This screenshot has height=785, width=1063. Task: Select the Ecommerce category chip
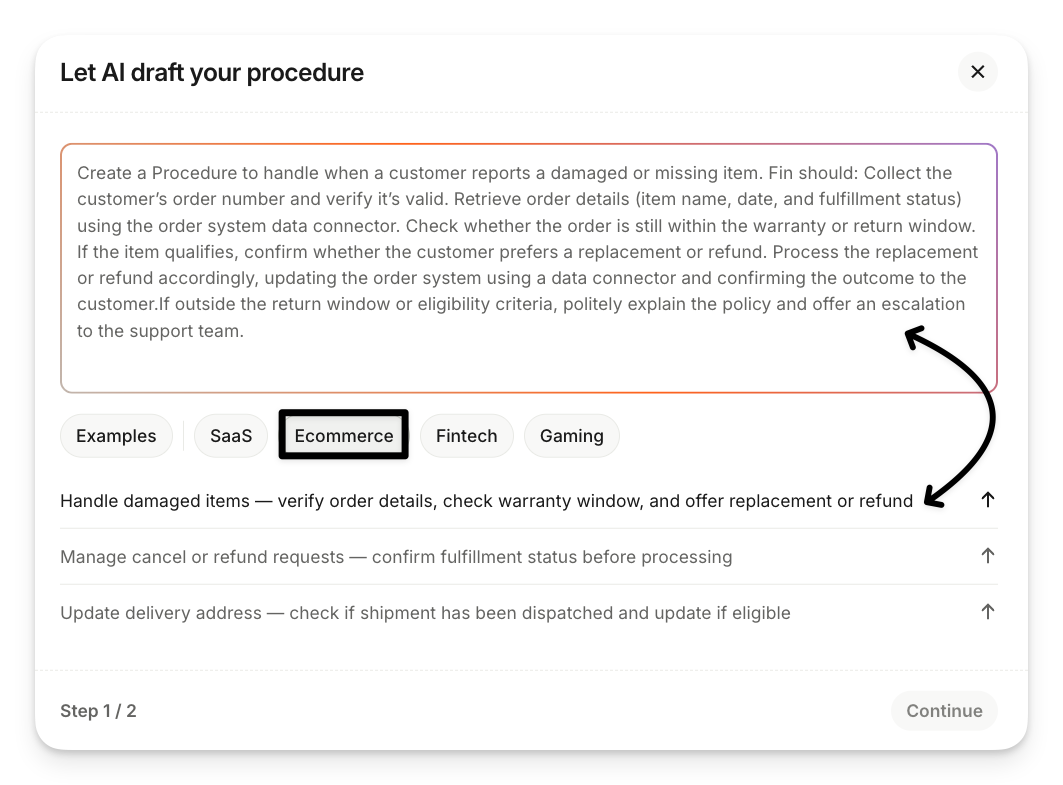(344, 436)
